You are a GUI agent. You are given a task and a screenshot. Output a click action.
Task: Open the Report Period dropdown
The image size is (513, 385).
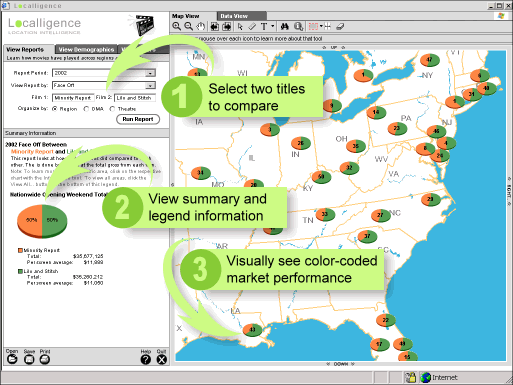tap(150, 73)
